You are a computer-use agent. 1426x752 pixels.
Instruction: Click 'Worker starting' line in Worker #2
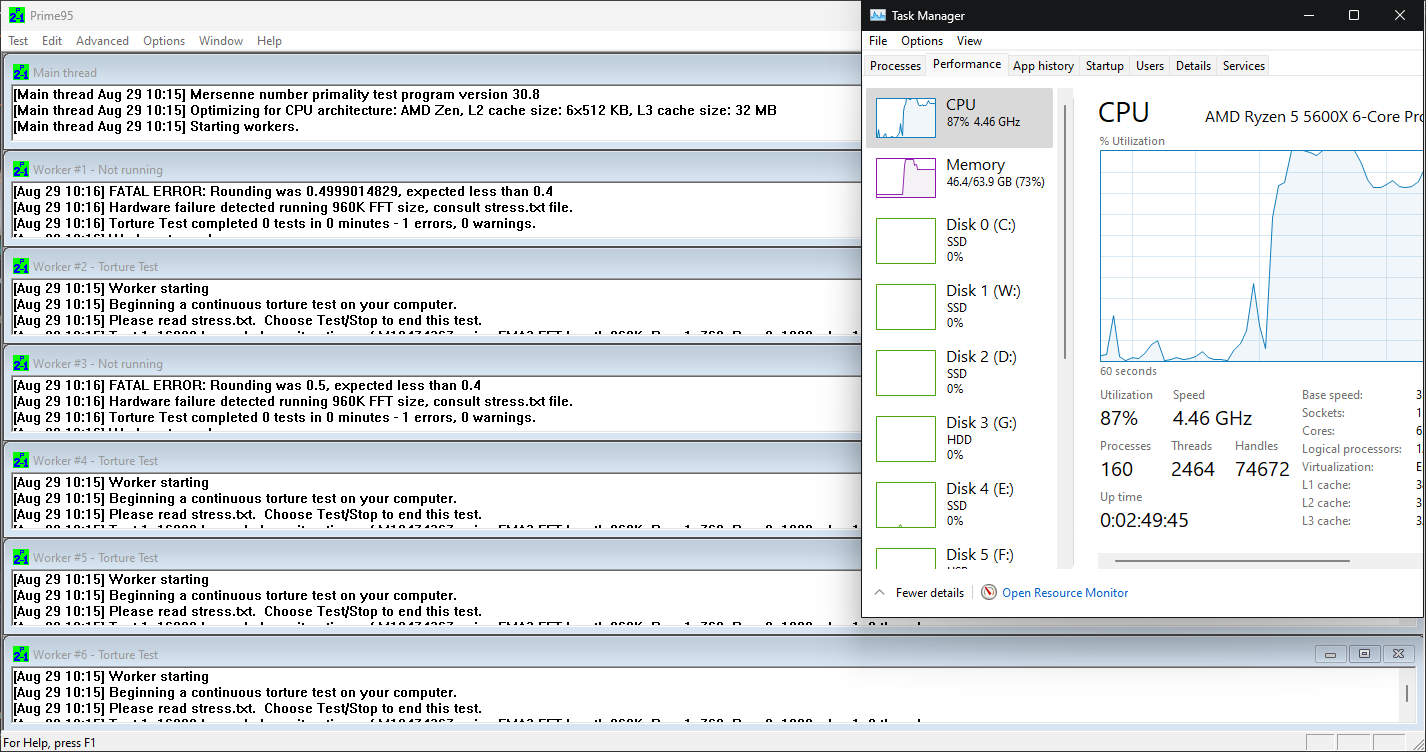coord(111,288)
